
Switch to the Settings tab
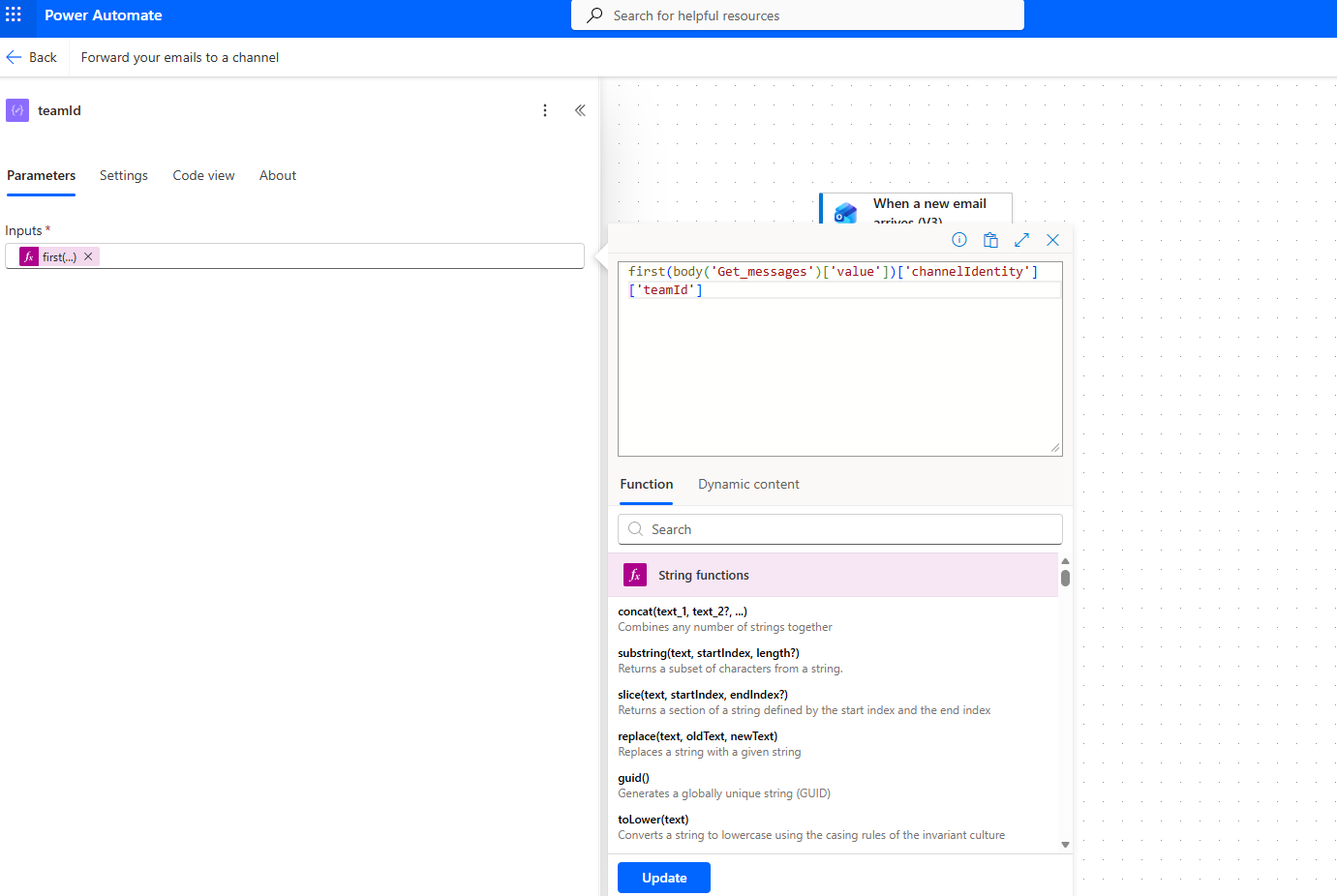pyautogui.click(x=124, y=175)
